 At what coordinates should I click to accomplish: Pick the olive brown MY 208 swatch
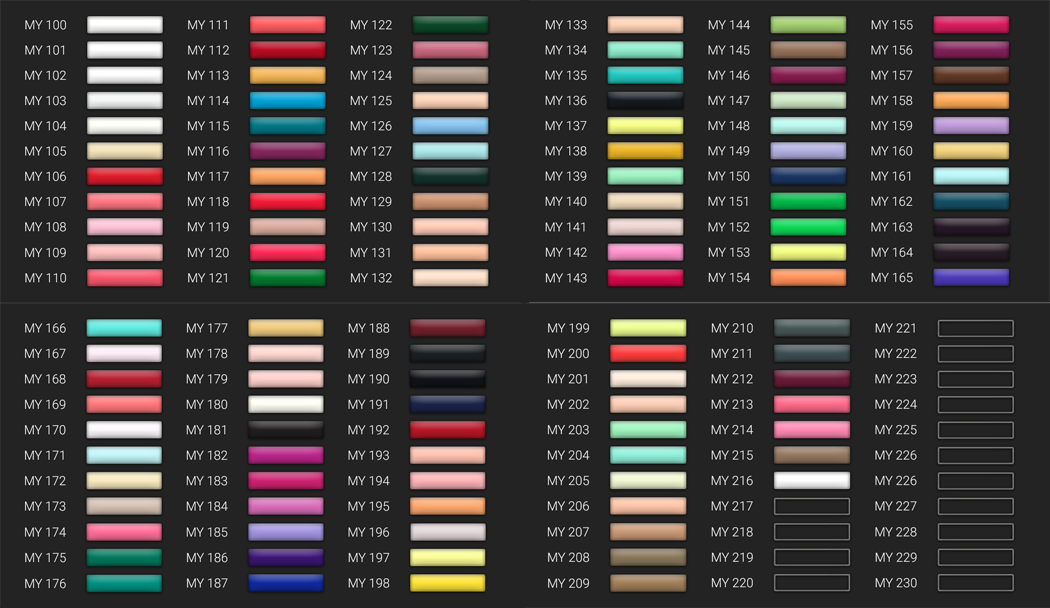(648, 557)
